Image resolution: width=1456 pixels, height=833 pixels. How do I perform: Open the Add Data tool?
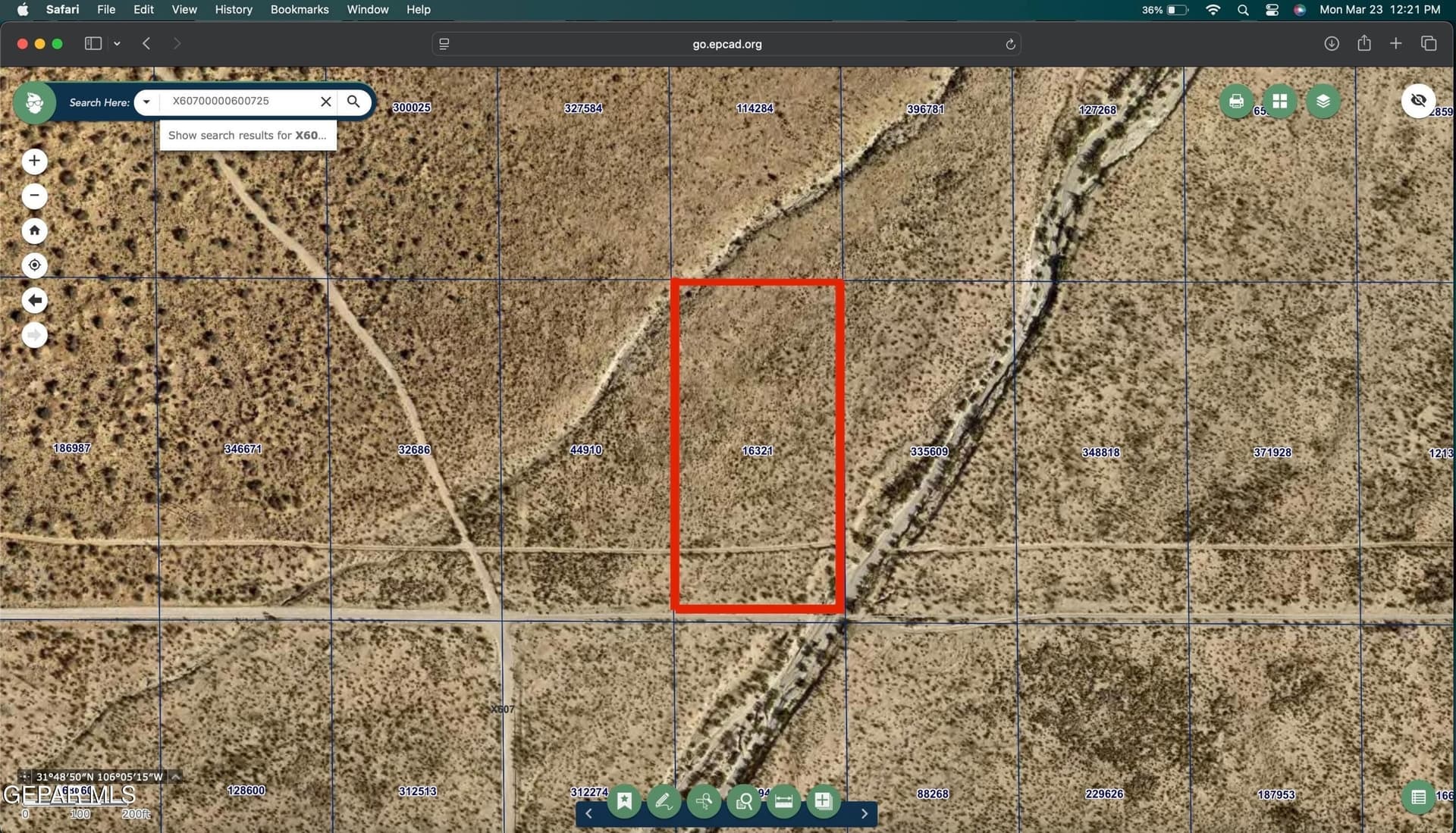[x=824, y=800]
